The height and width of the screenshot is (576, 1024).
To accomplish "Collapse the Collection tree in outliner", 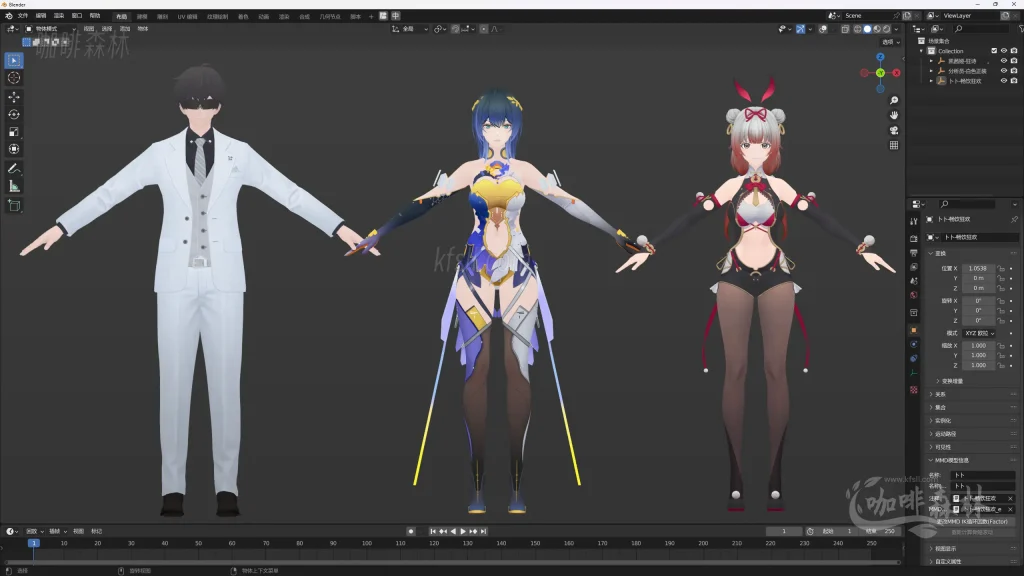I will tap(922, 51).
